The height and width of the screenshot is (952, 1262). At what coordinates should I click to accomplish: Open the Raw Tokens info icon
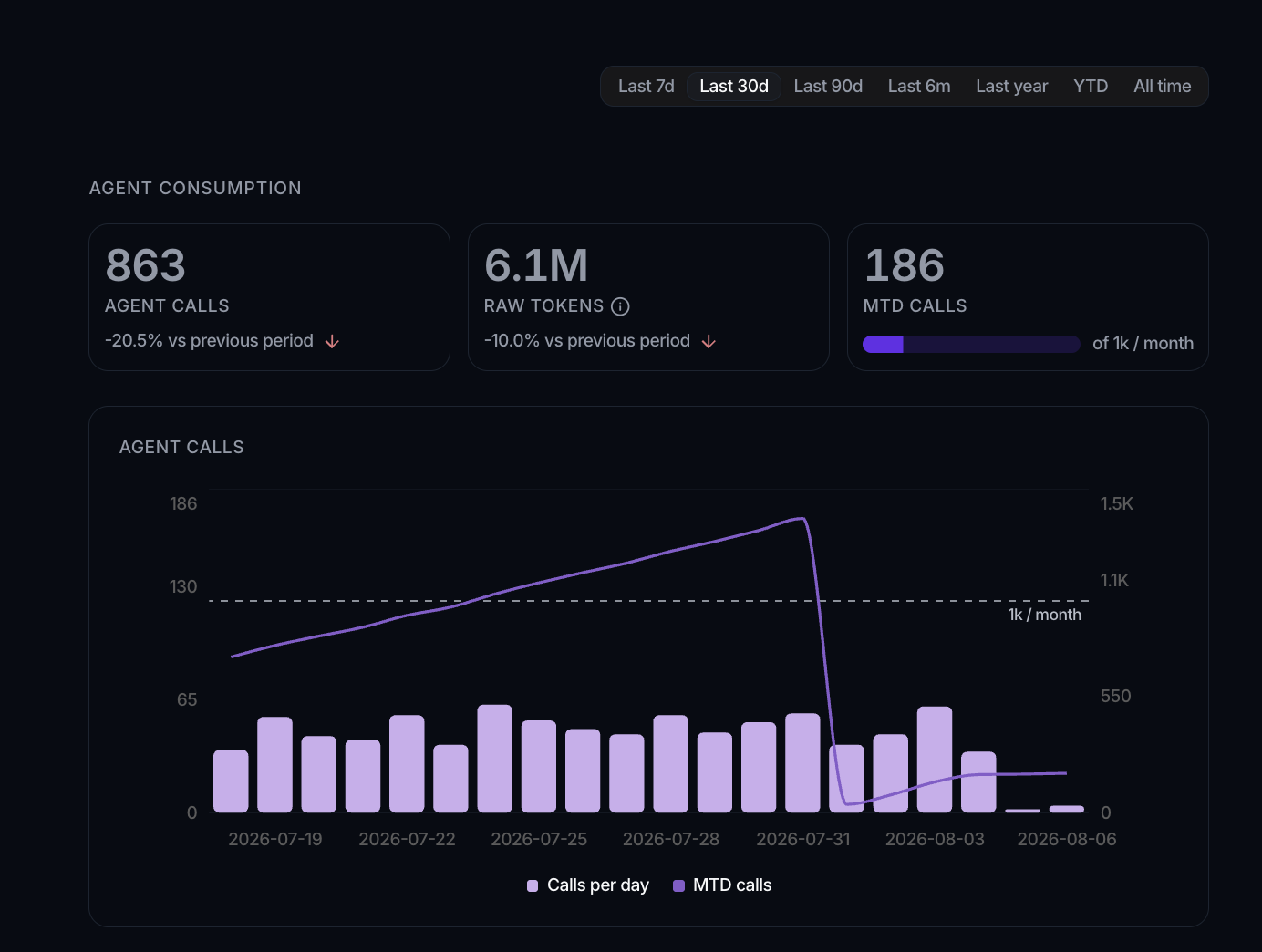click(620, 306)
